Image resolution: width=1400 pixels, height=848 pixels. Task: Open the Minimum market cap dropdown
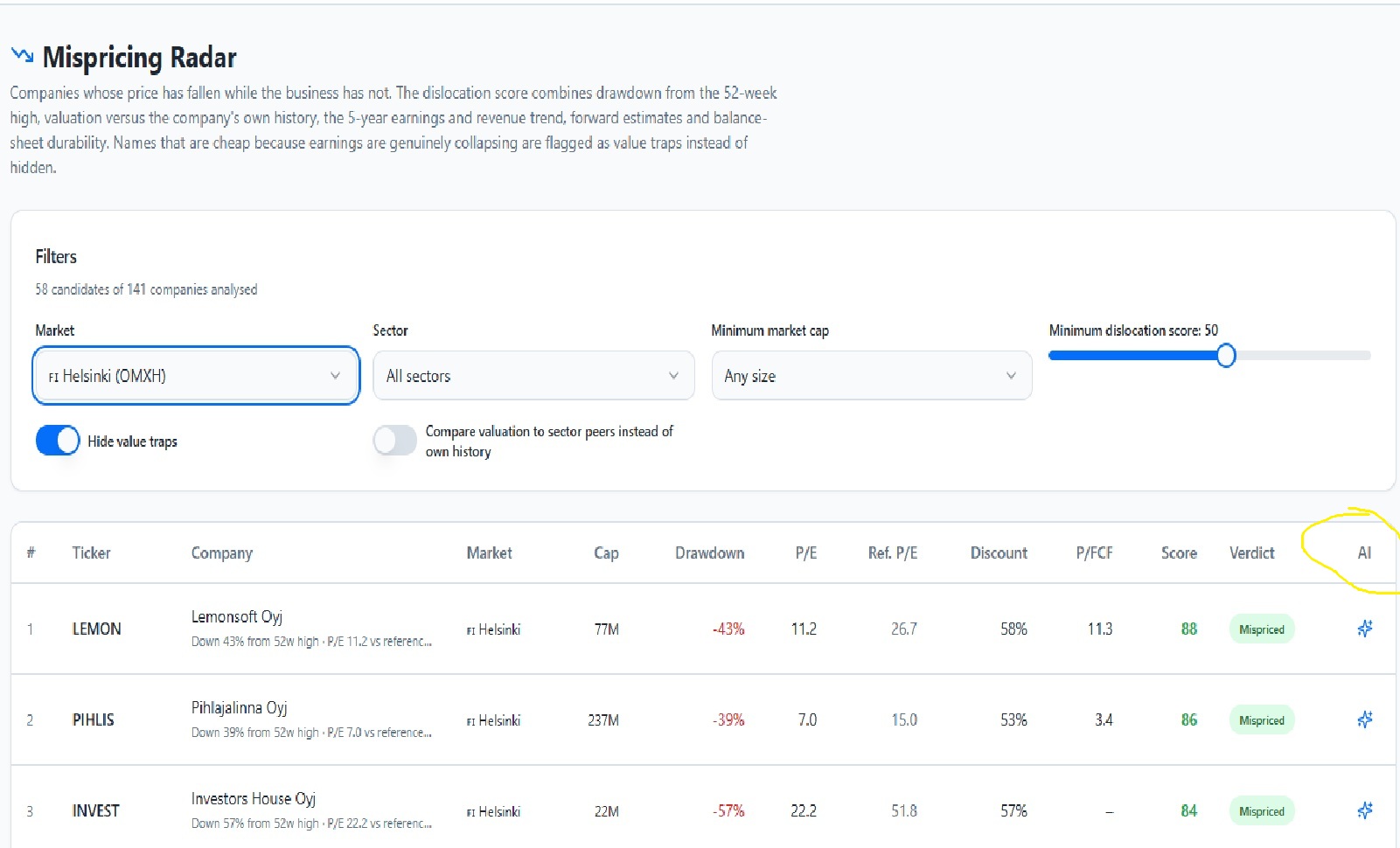[872, 376]
